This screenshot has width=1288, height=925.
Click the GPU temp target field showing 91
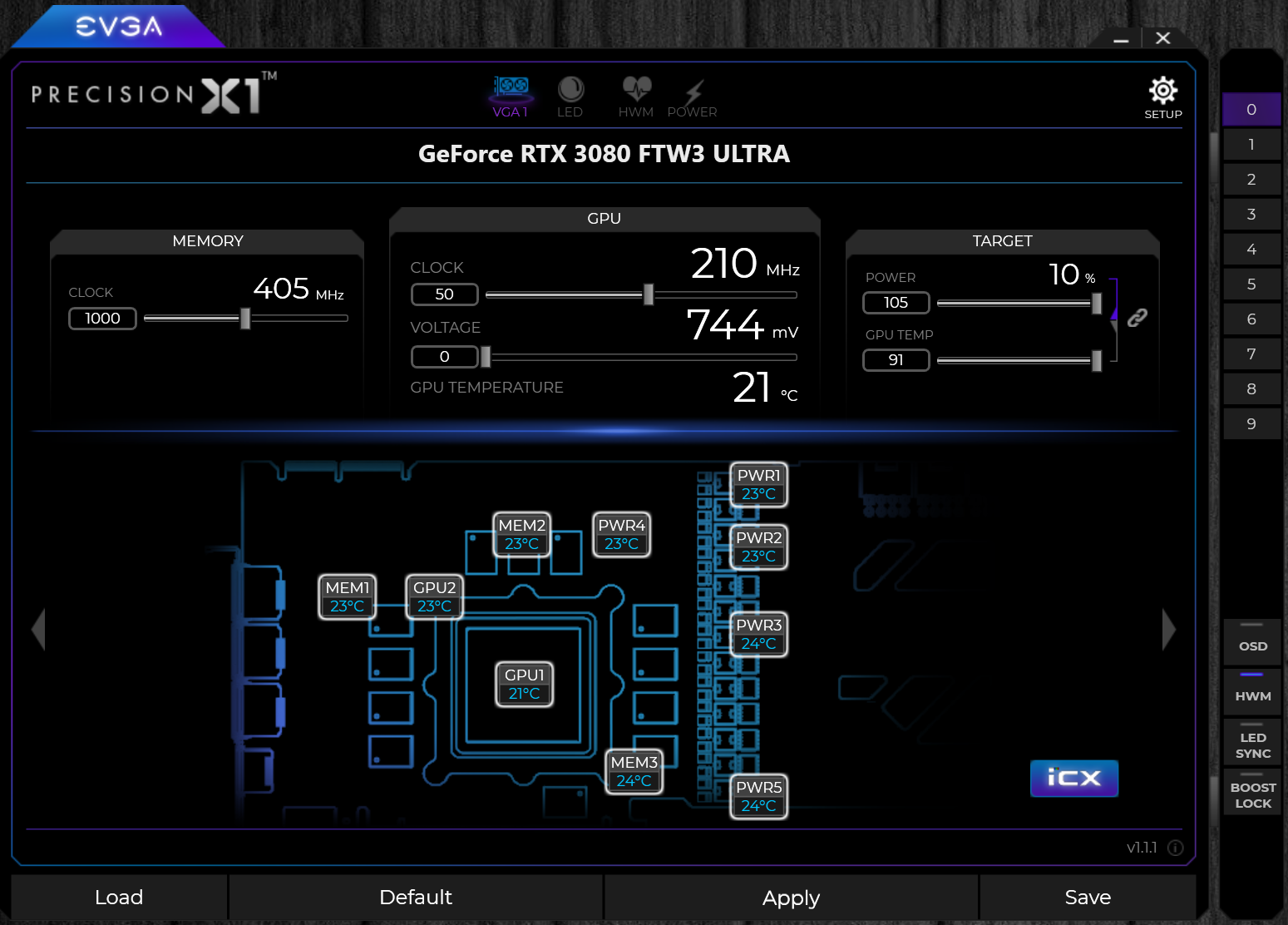pyautogui.click(x=896, y=360)
